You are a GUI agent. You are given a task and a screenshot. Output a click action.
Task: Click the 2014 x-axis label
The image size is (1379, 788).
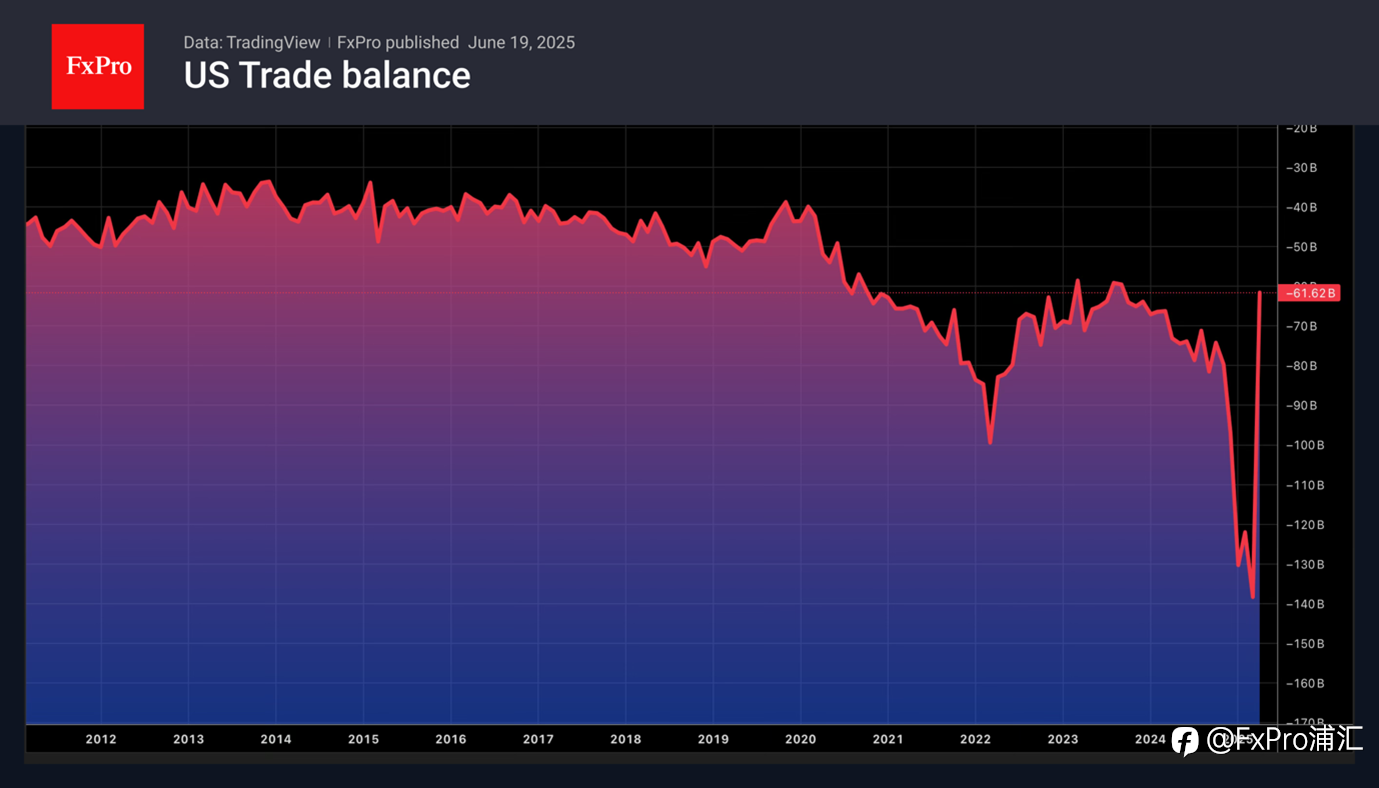click(x=275, y=739)
